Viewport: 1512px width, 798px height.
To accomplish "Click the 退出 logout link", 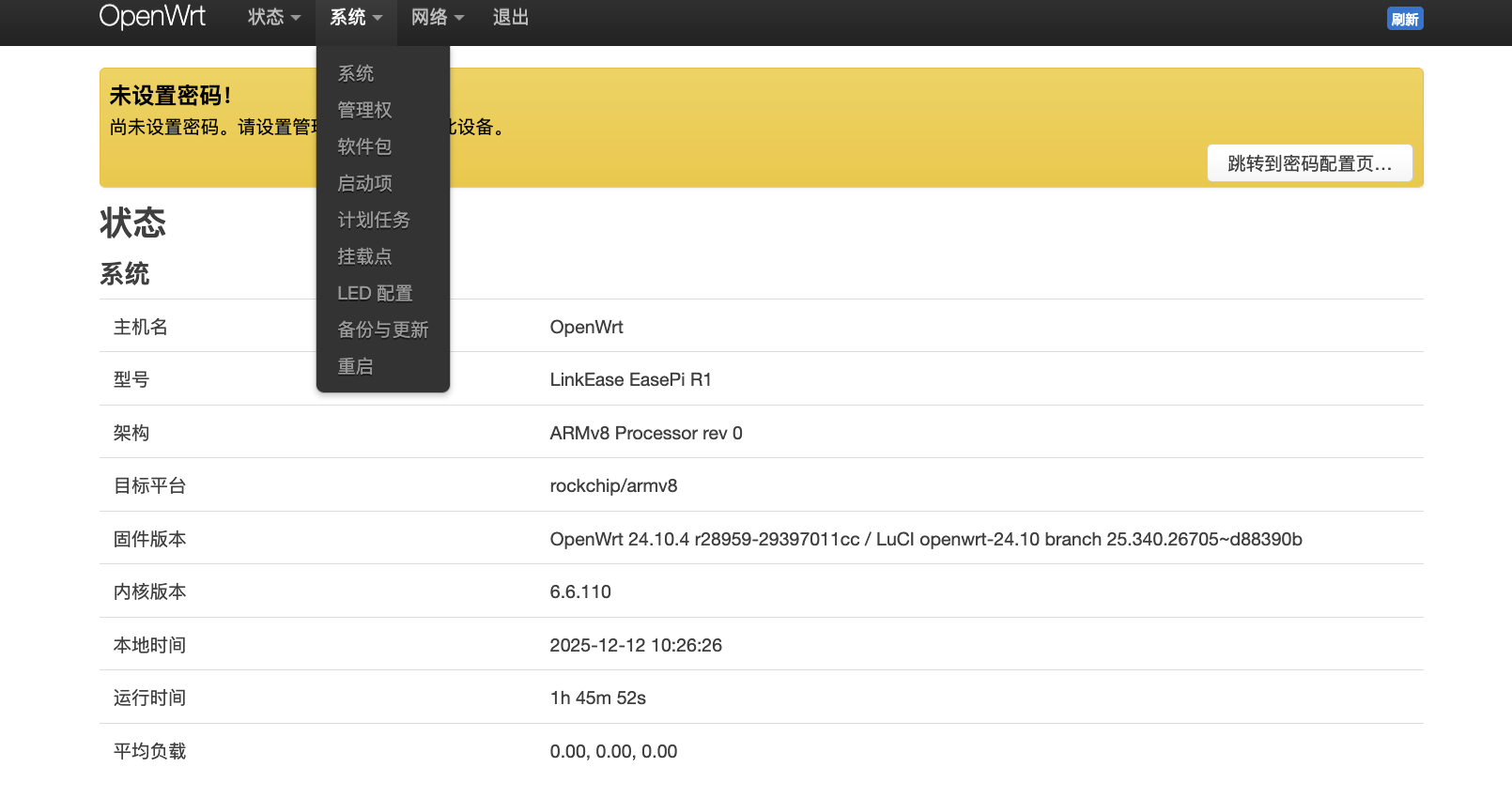I will (511, 18).
